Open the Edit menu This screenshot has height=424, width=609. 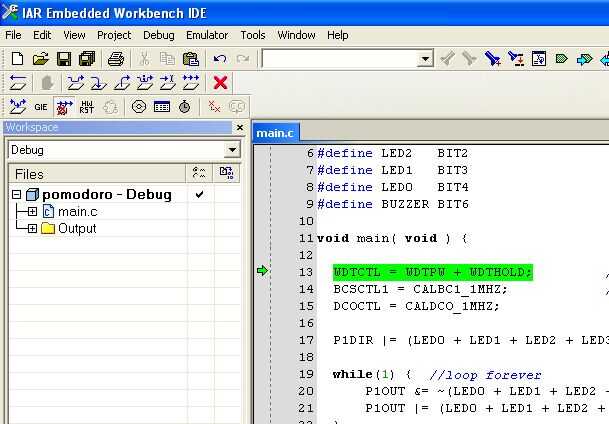(x=42, y=35)
